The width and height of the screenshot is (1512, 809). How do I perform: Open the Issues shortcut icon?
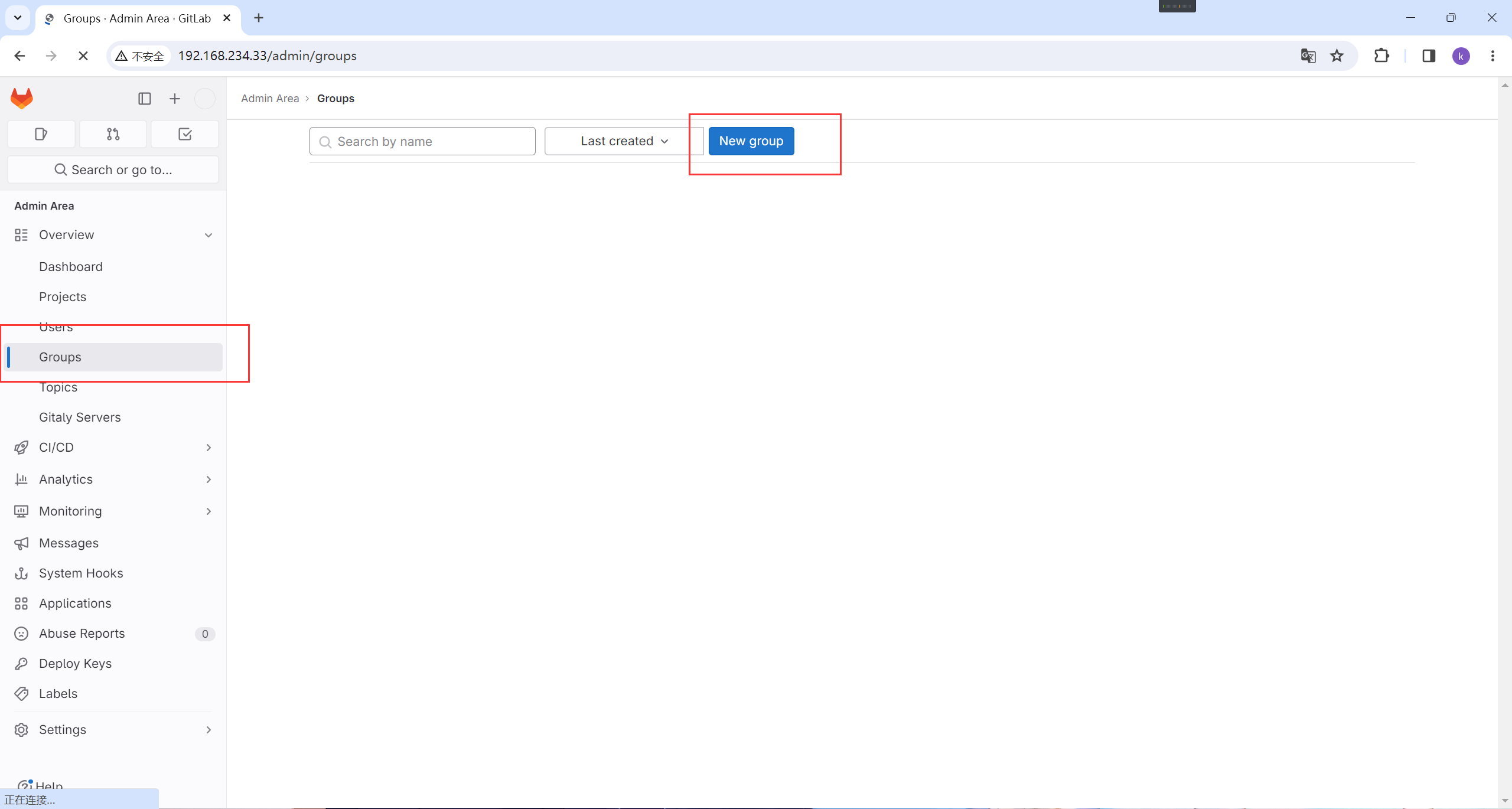(41, 134)
